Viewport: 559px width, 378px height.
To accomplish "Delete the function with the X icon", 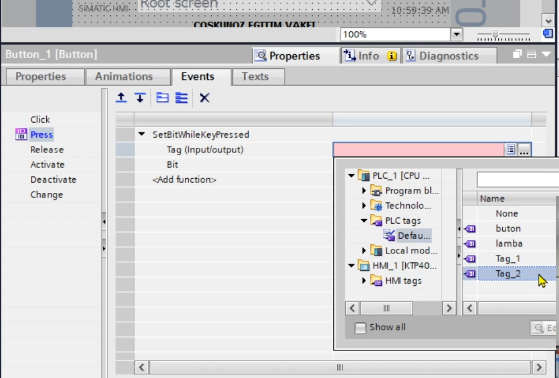I will (x=204, y=97).
